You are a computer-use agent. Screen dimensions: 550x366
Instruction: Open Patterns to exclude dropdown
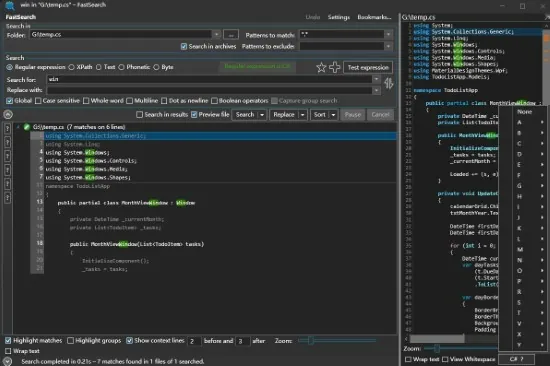tap(388, 46)
